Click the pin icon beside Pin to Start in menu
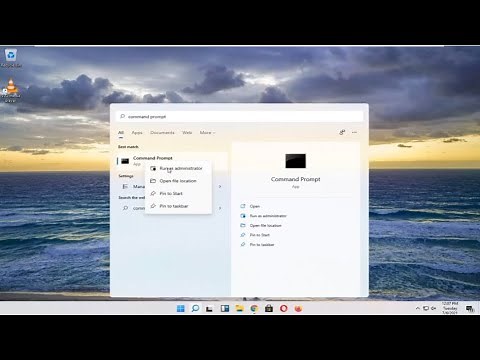 (x=153, y=193)
